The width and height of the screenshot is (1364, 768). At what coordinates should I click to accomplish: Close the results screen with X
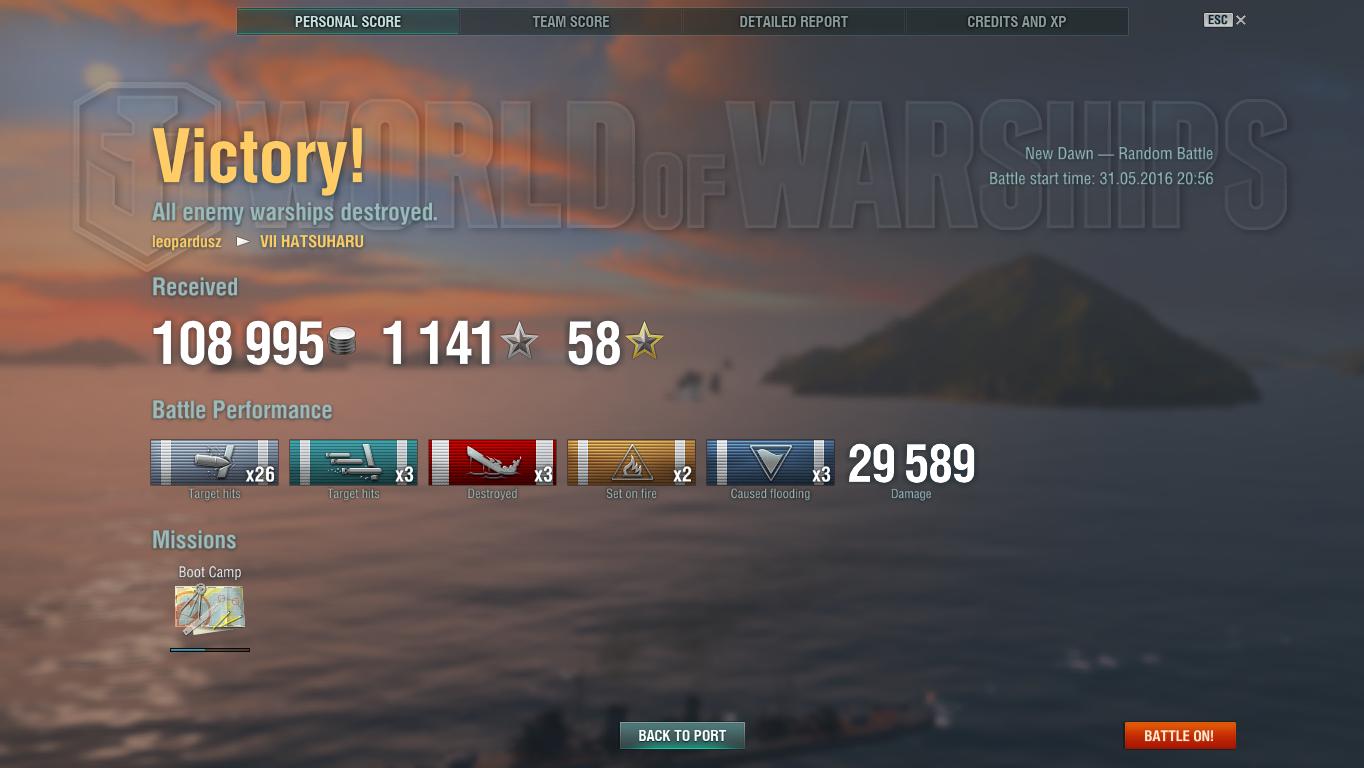[x=1241, y=20]
